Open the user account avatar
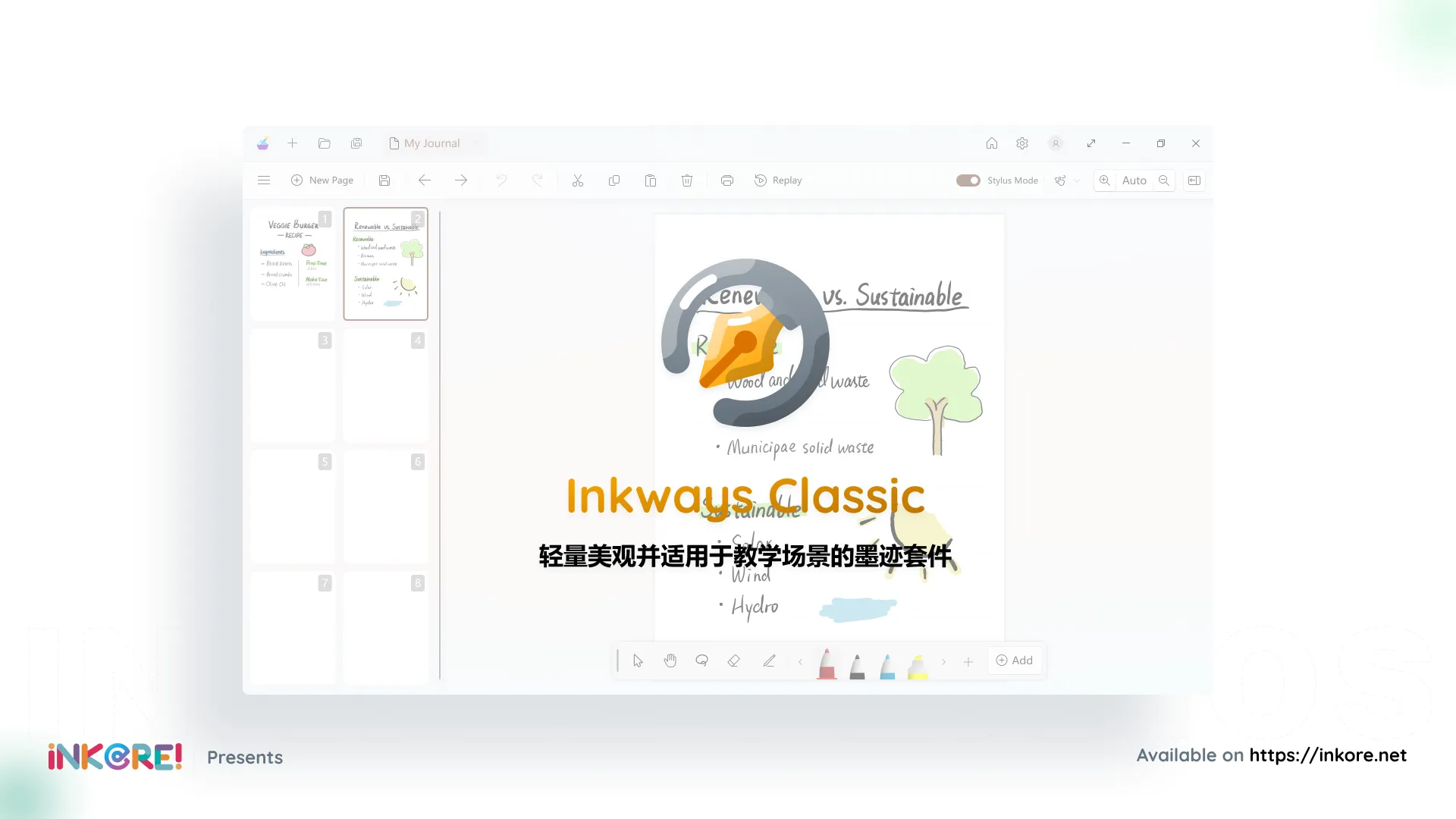This screenshot has width=1456, height=819. click(x=1056, y=143)
